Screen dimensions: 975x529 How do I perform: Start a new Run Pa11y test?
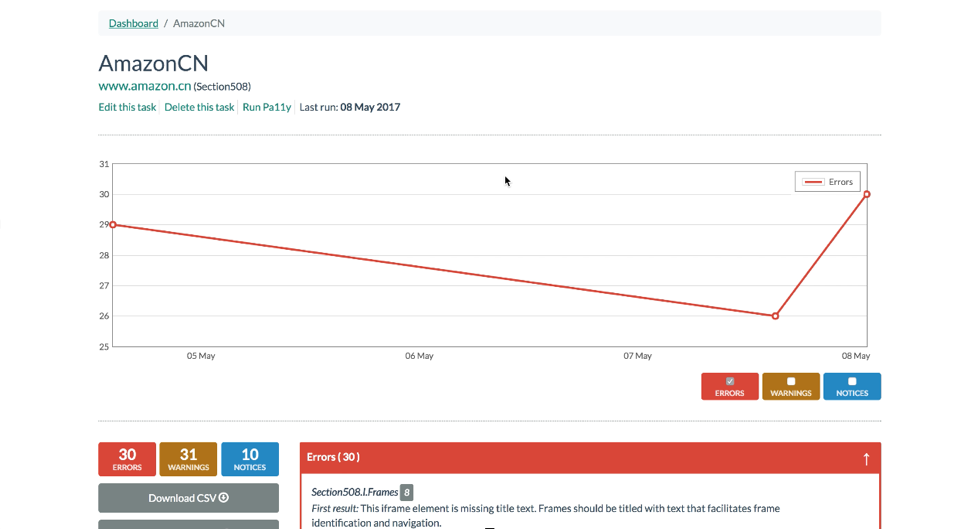click(x=267, y=107)
